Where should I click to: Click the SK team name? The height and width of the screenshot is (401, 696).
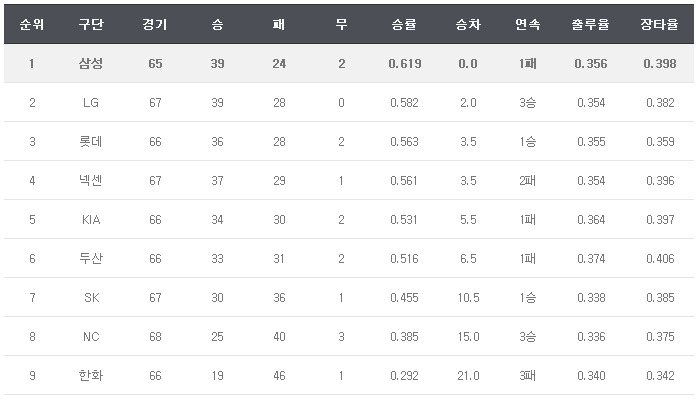pyautogui.click(x=91, y=298)
